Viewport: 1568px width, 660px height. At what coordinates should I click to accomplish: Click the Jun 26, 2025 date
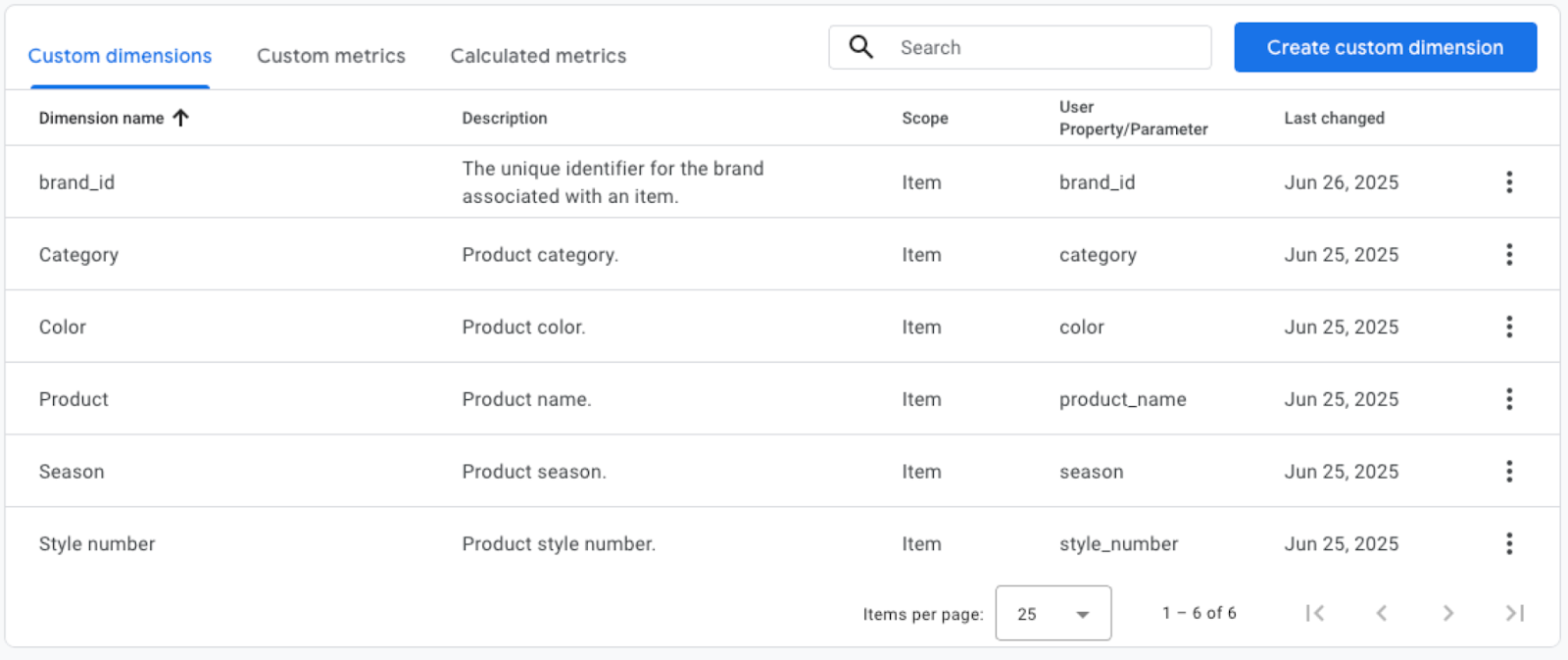[x=1342, y=182]
